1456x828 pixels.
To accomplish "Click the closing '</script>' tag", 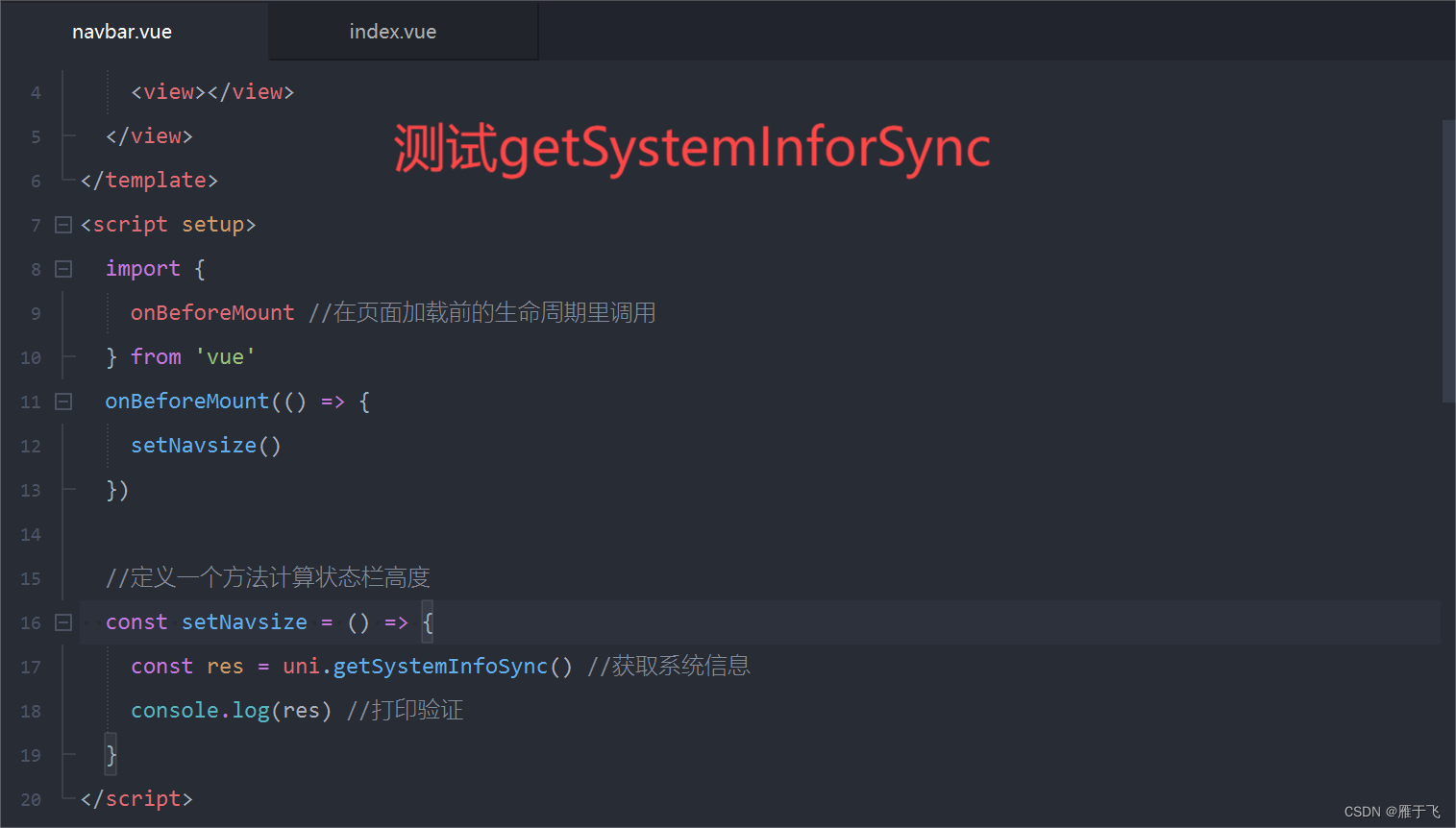I will (136, 799).
